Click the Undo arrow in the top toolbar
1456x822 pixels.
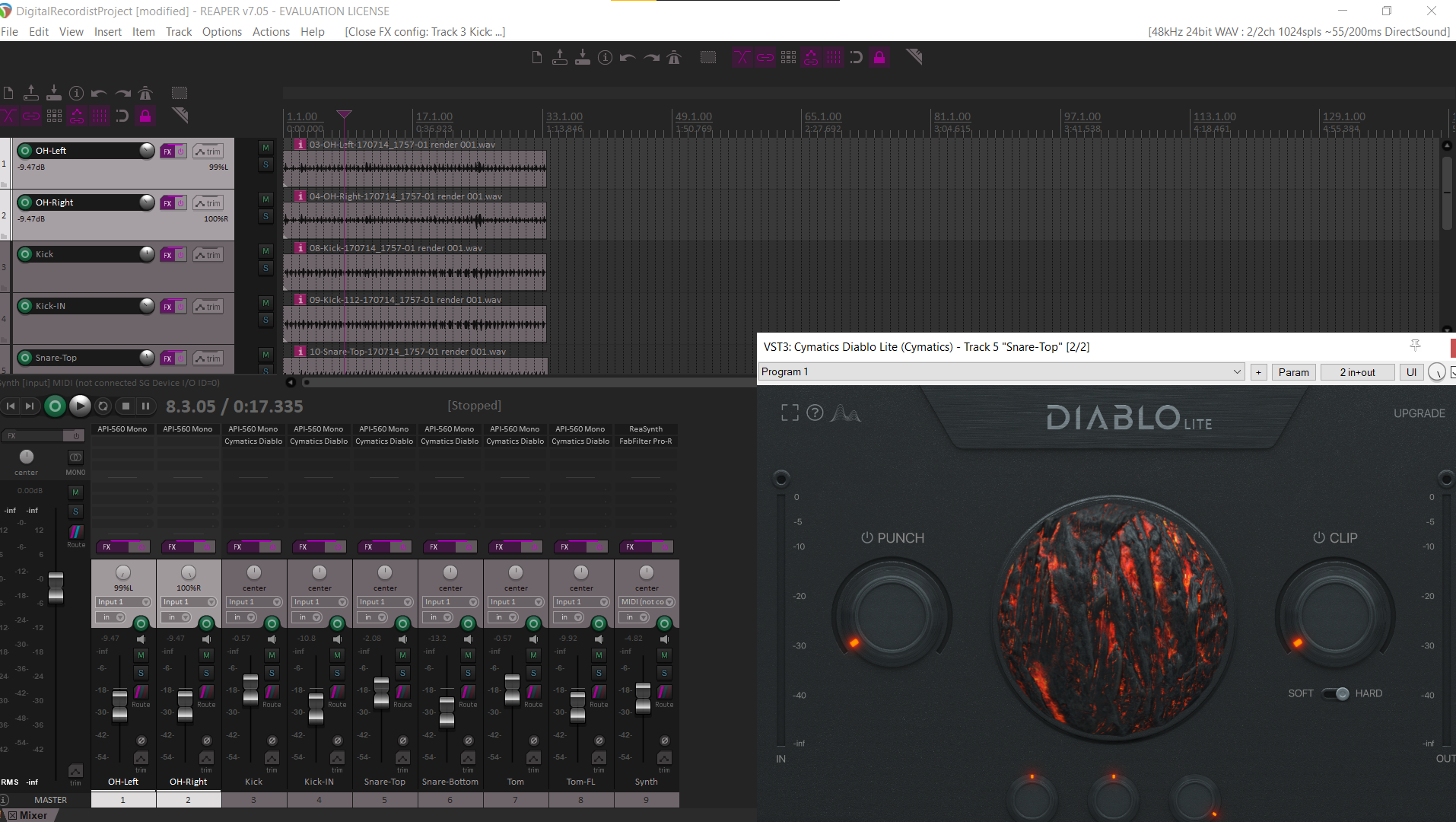pyautogui.click(x=628, y=58)
